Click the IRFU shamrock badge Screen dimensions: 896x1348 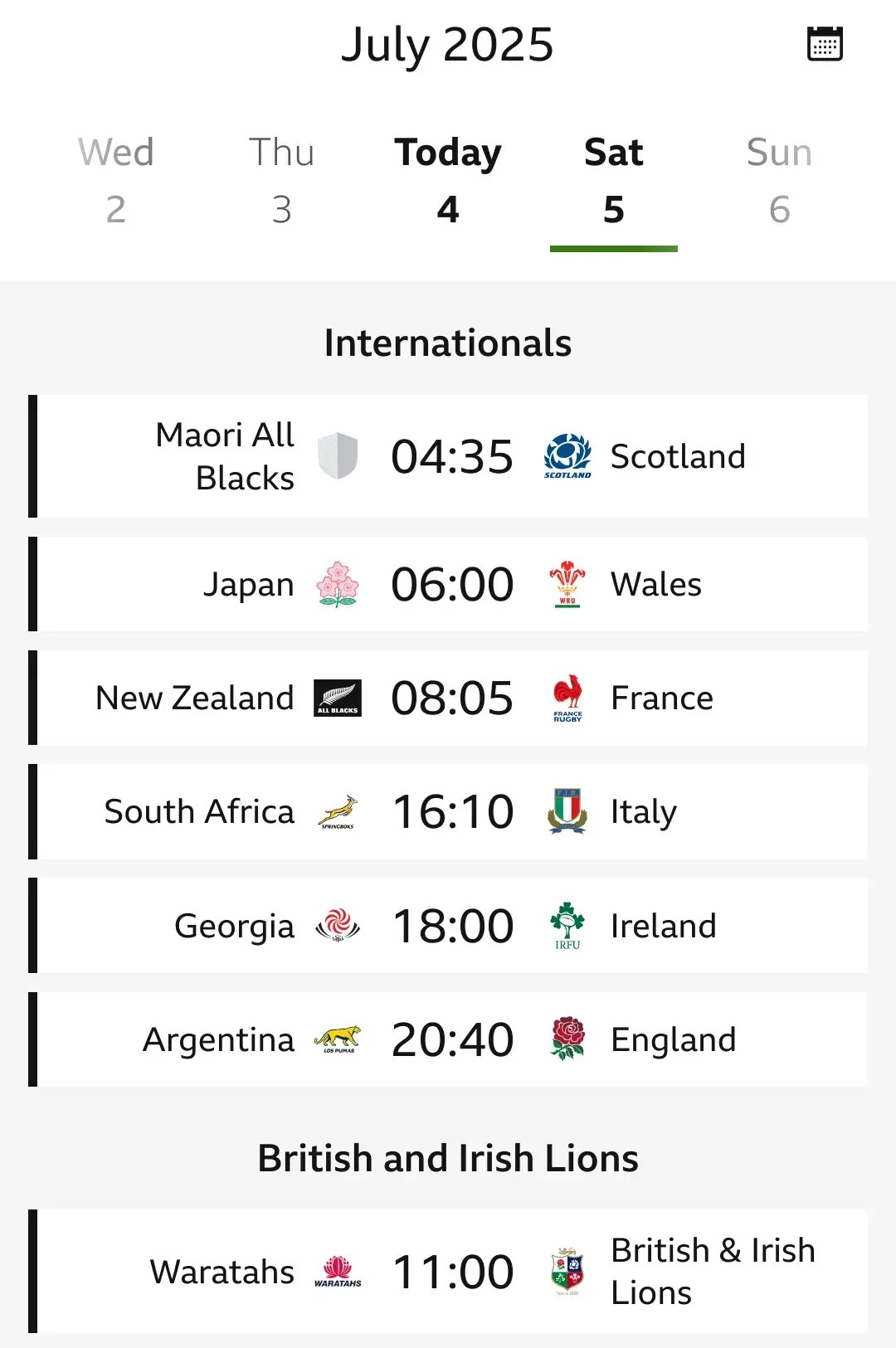567,925
